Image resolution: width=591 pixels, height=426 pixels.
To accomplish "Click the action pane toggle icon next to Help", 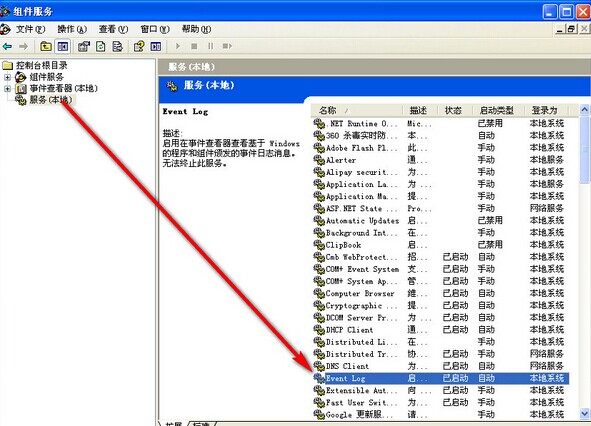I will [156, 46].
